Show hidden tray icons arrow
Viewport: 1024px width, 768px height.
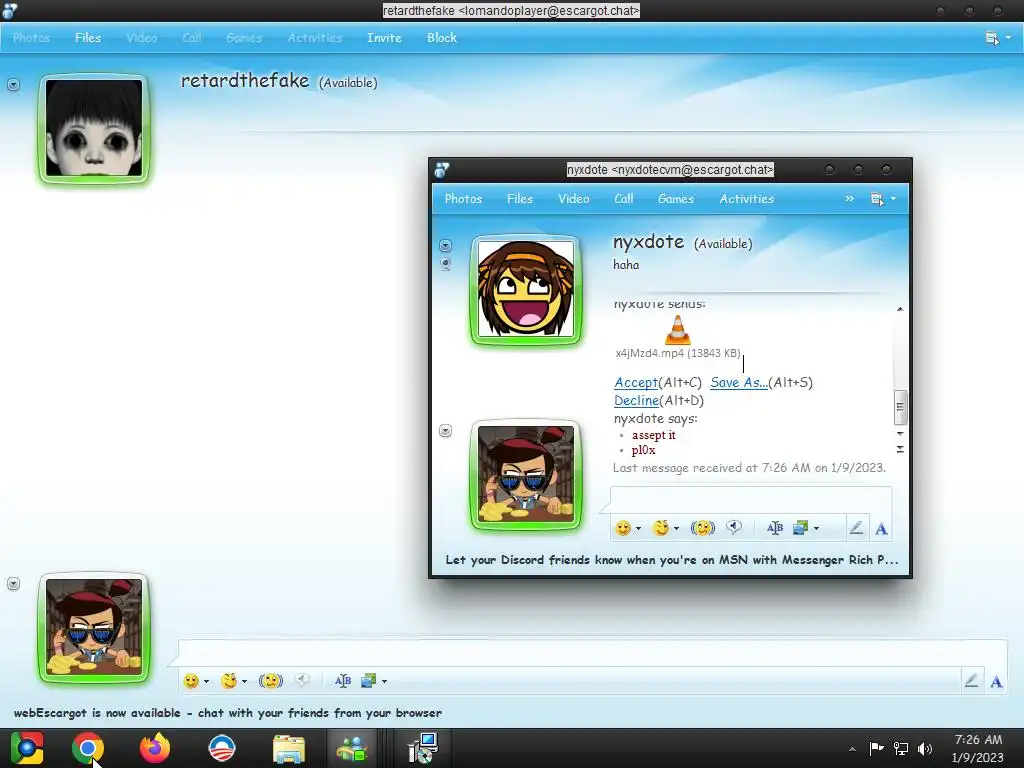pyautogui.click(x=852, y=749)
